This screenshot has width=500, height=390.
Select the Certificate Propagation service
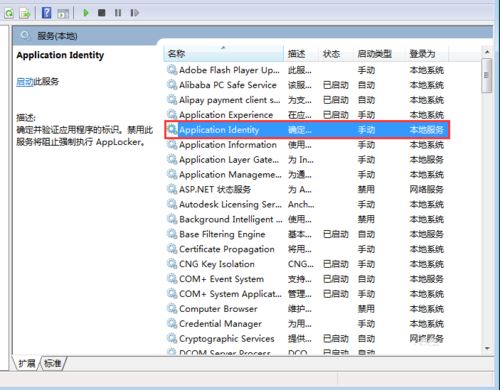307,249
